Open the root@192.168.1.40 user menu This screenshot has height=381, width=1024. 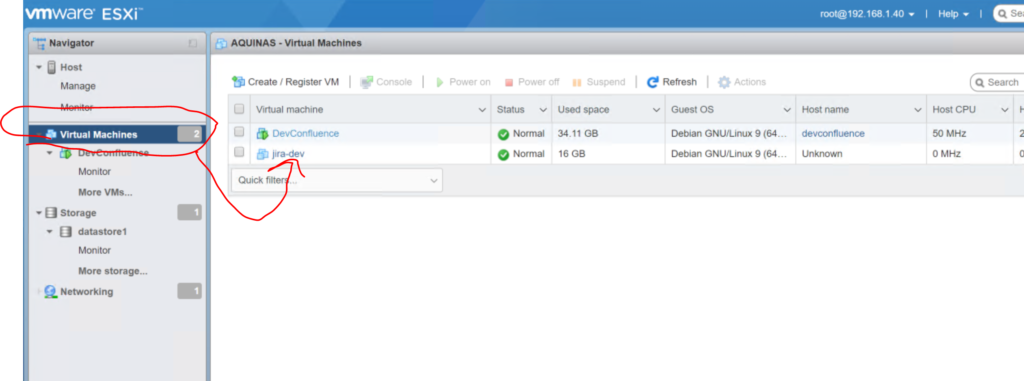[x=867, y=14]
